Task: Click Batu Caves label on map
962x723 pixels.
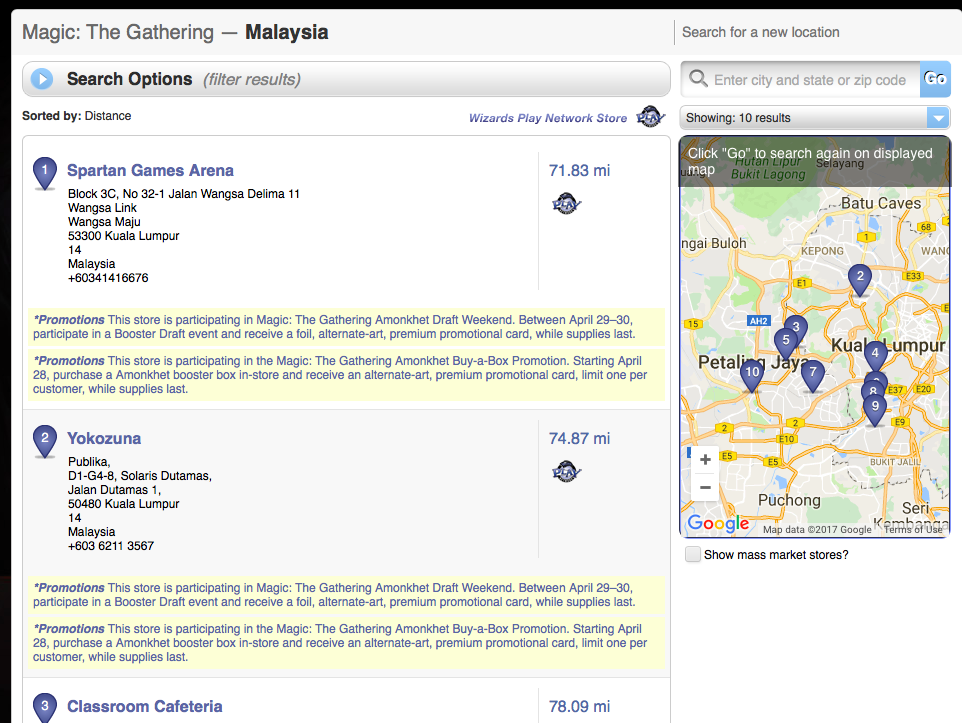Action: click(881, 203)
